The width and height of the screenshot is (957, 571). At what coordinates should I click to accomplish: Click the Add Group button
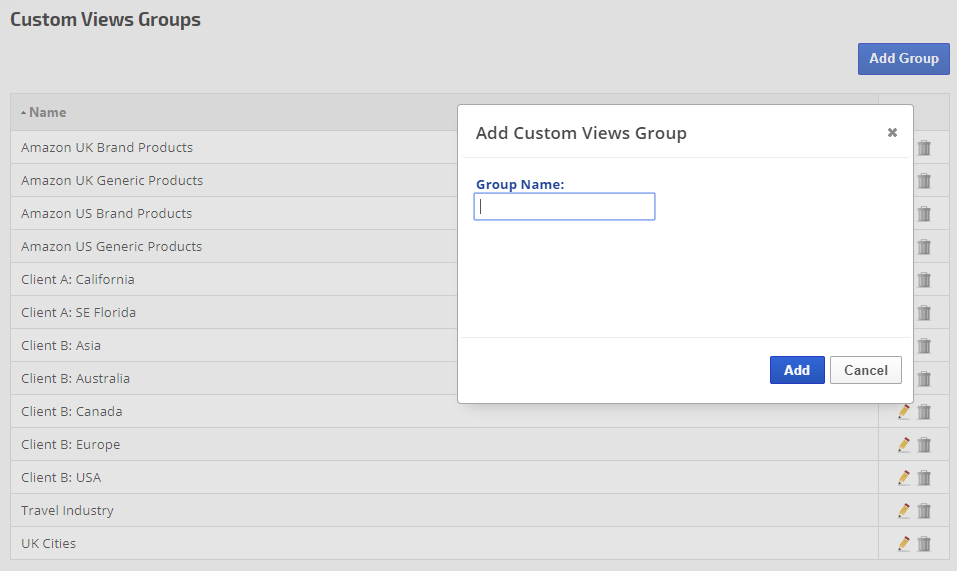point(903,59)
